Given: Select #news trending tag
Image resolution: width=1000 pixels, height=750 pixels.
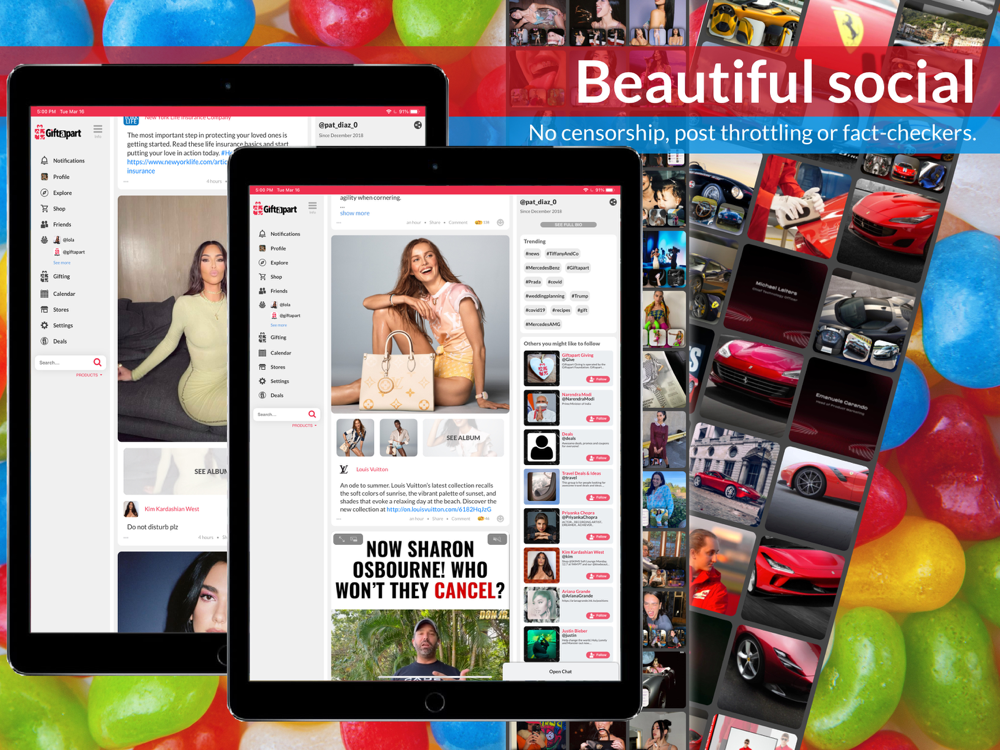Looking at the screenshot, I should coord(533,254).
